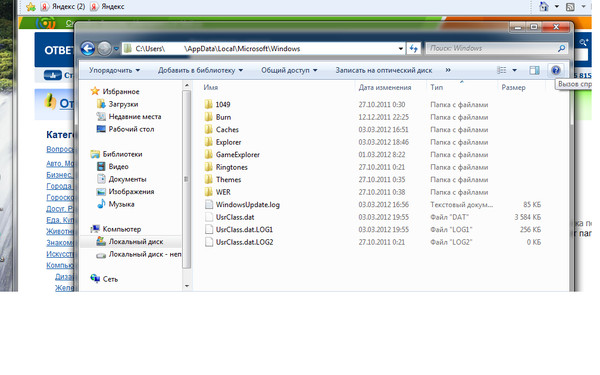Click the '85 КБ' size cell
This screenshot has width=600, height=375.
pyautogui.click(x=532, y=205)
